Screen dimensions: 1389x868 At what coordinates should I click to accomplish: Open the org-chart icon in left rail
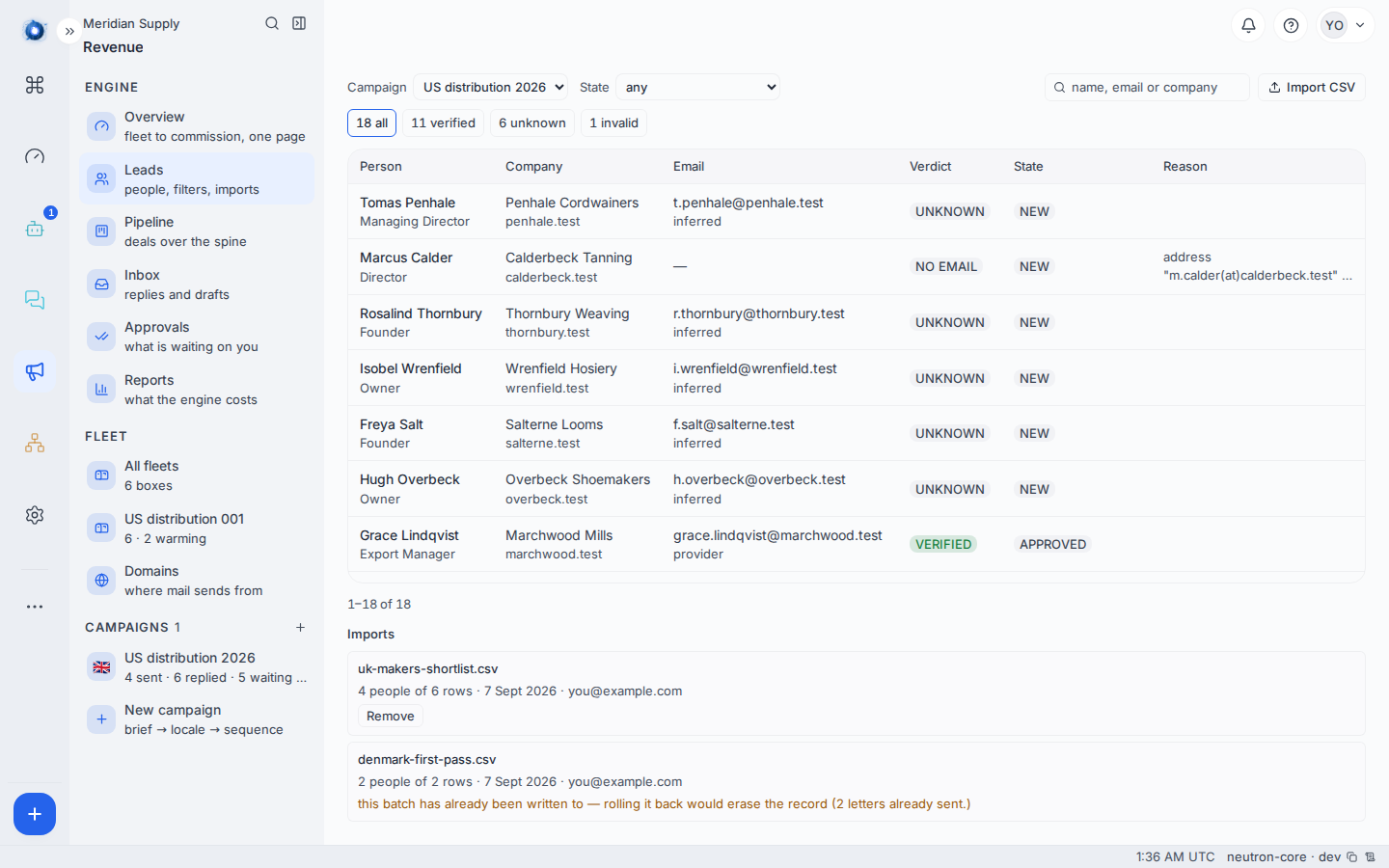coord(35,443)
